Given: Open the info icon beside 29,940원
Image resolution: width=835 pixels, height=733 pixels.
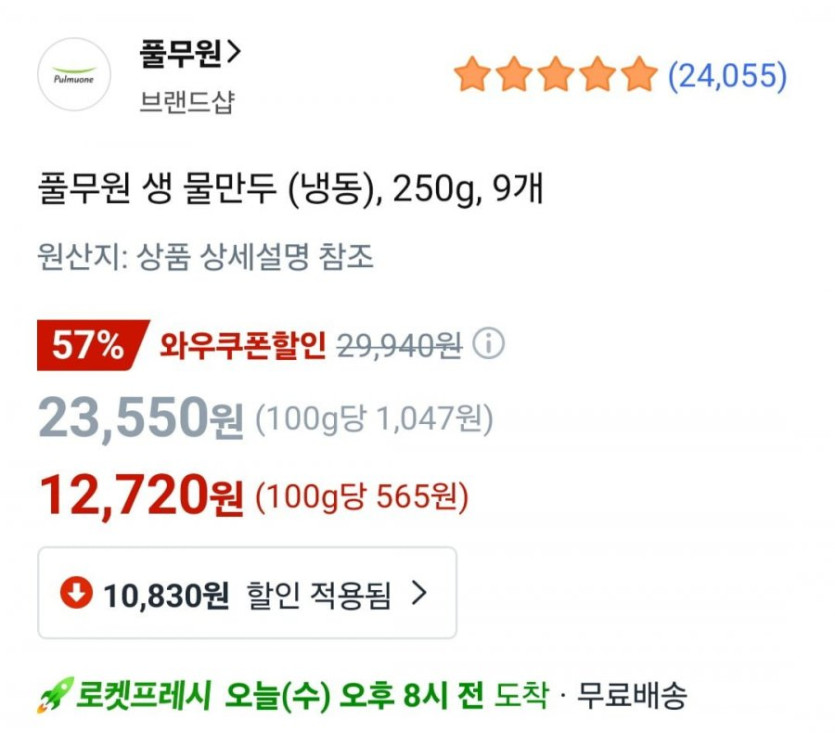Looking at the screenshot, I should click(489, 345).
